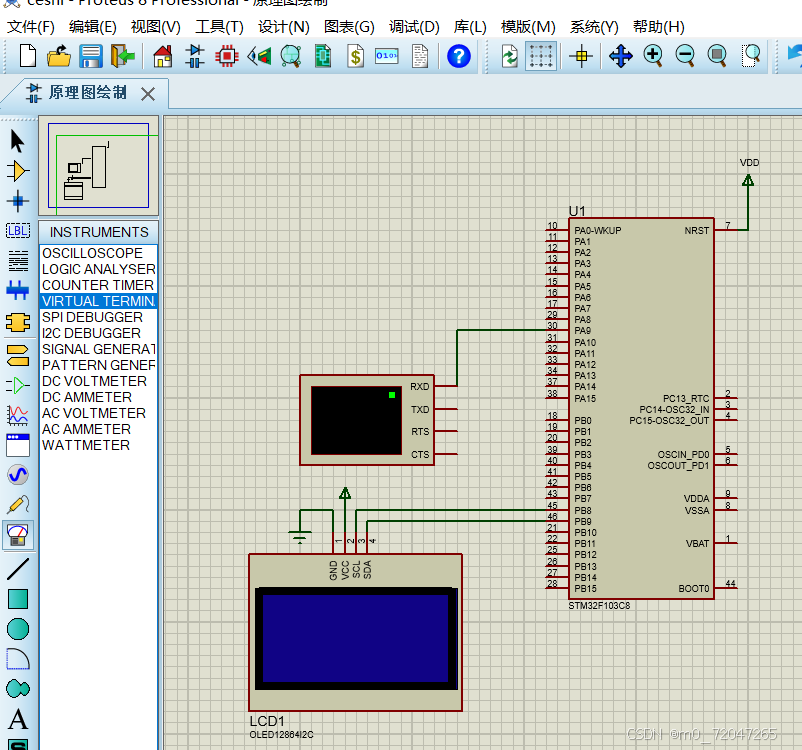Click the Save project icon

90,57
